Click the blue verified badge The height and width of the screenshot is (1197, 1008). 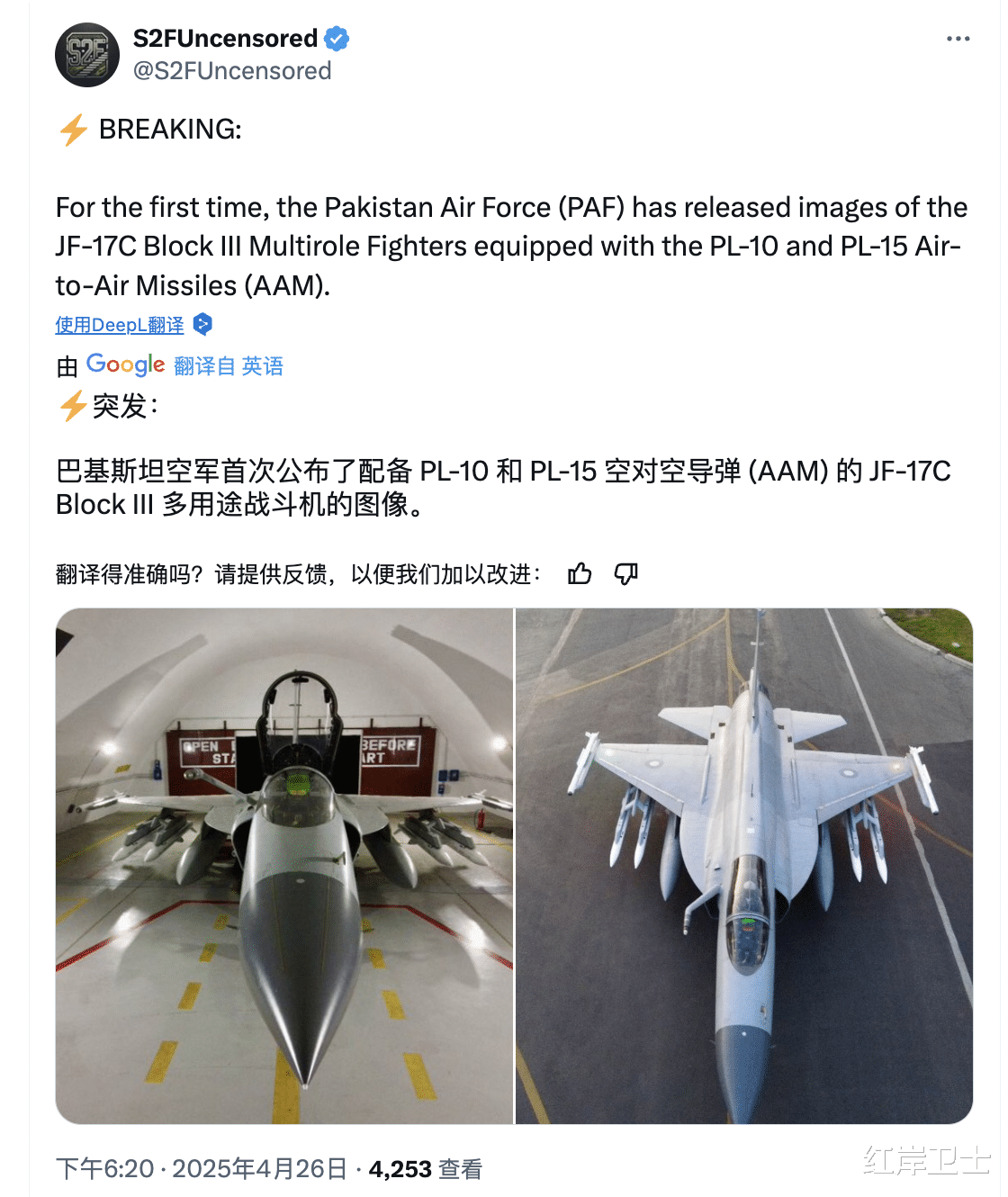pos(337,39)
